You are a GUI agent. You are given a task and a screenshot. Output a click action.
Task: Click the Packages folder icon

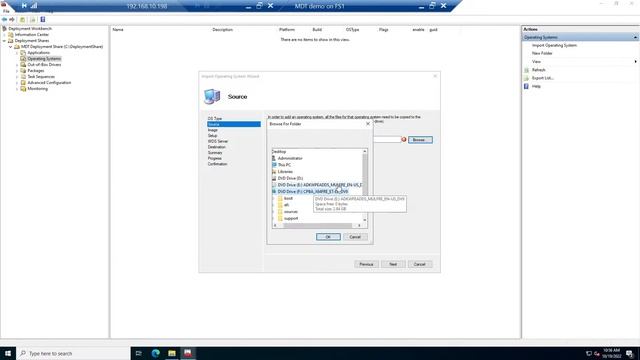point(23,71)
